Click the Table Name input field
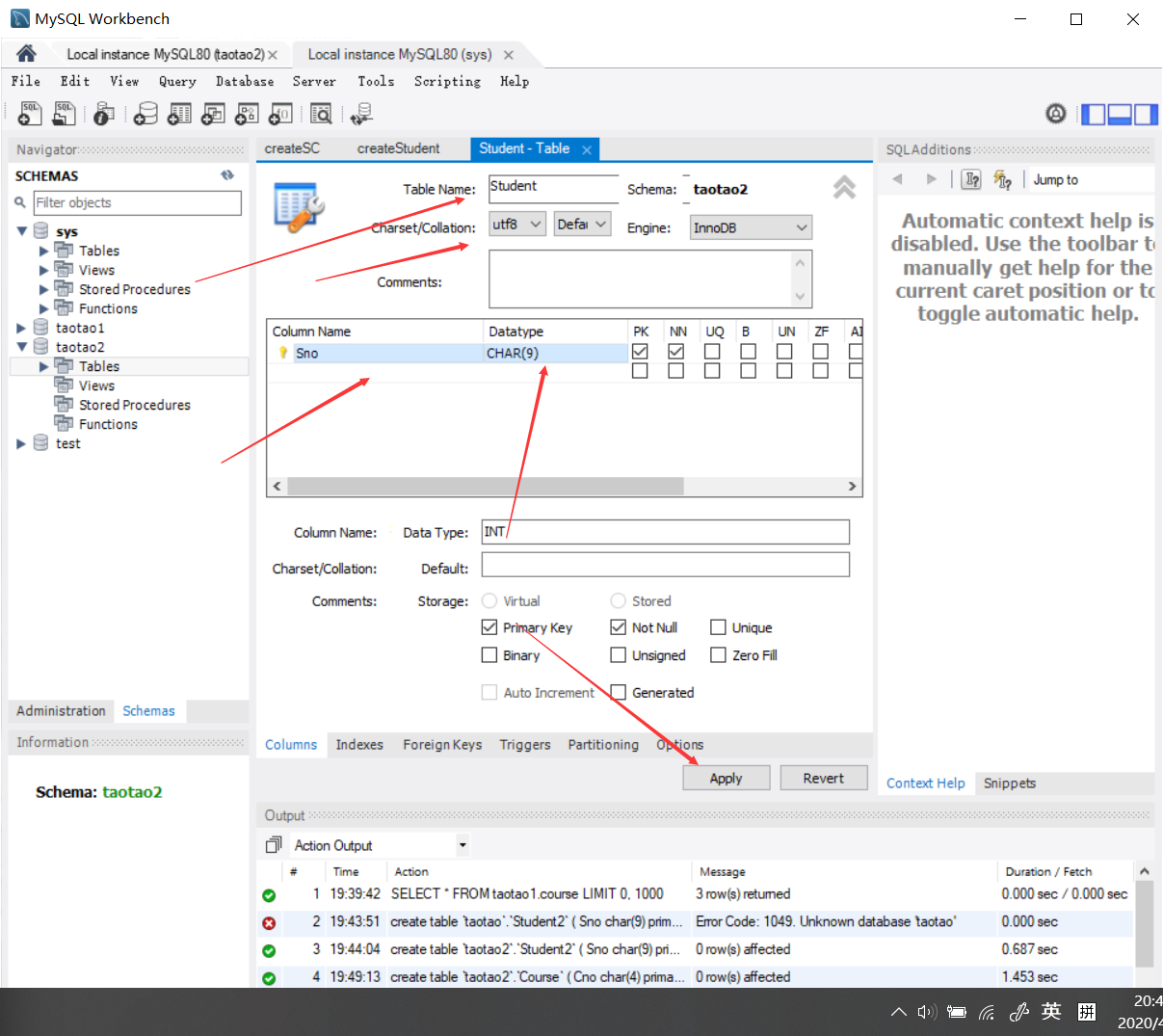Image resolution: width=1163 pixels, height=1036 pixels. 553,188
